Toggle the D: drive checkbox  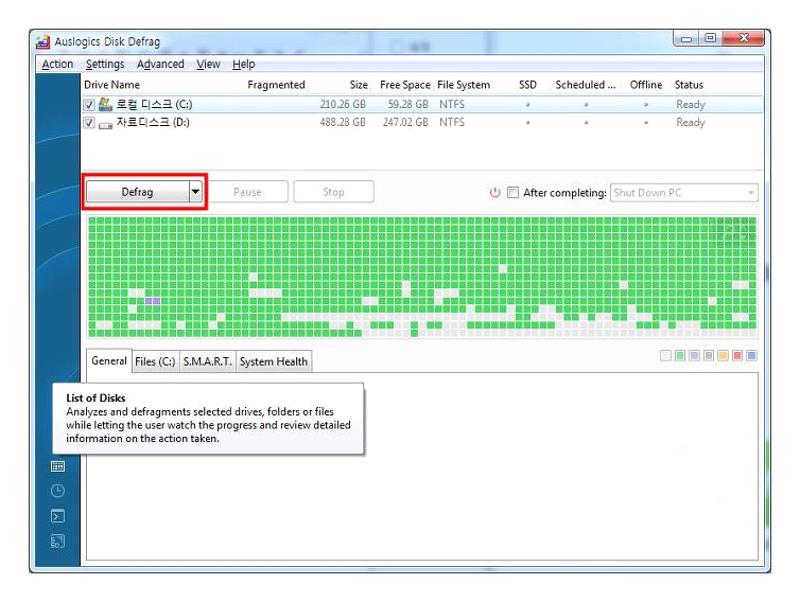tap(89, 122)
